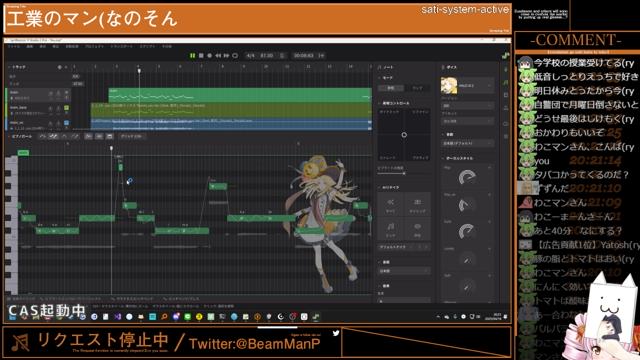
Task: Pause playback with the green pause button
Action: (192, 56)
